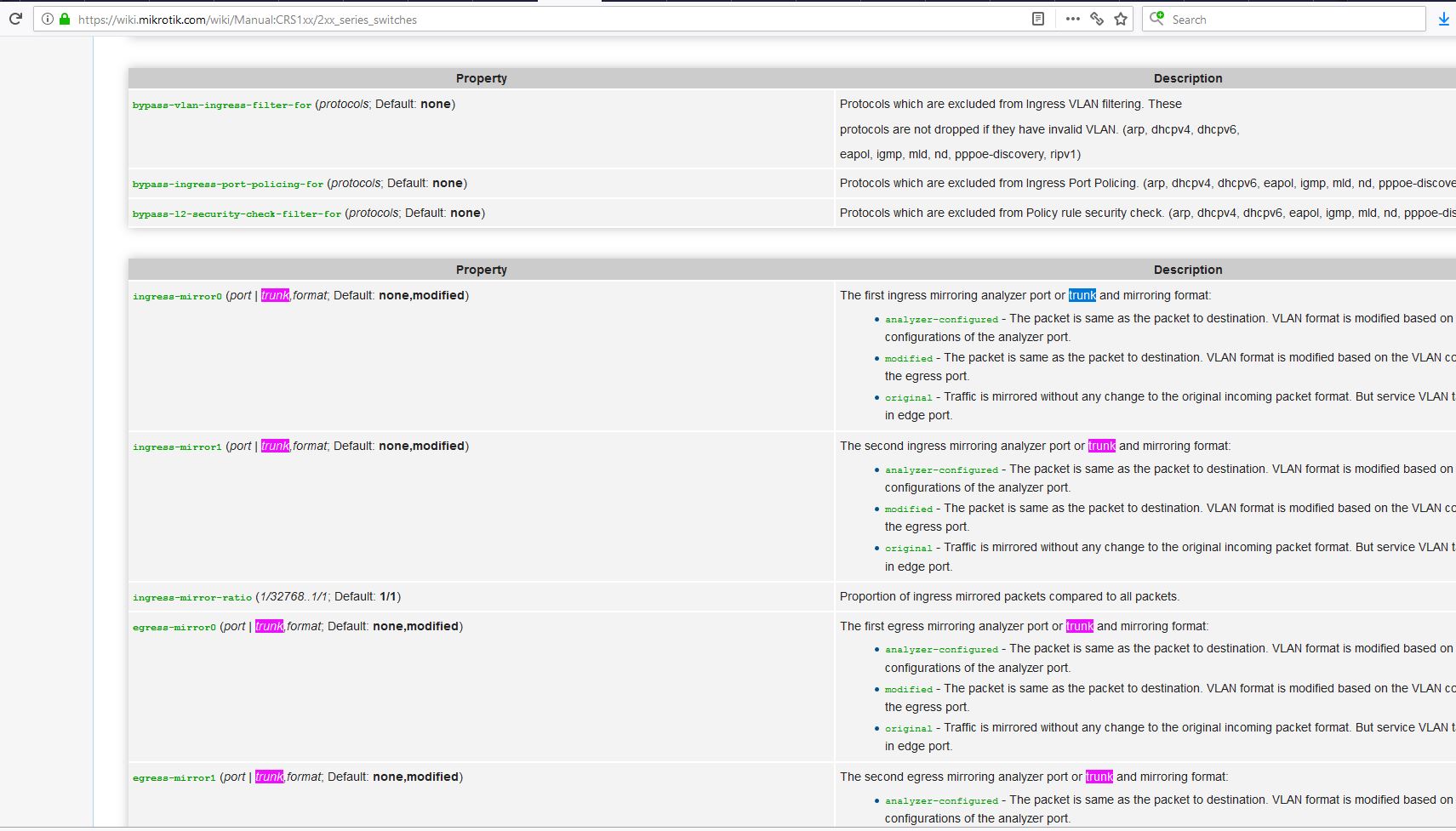1456x831 pixels.
Task: Click bold none,modified default in egress-mirror1 row
Action: [416, 777]
